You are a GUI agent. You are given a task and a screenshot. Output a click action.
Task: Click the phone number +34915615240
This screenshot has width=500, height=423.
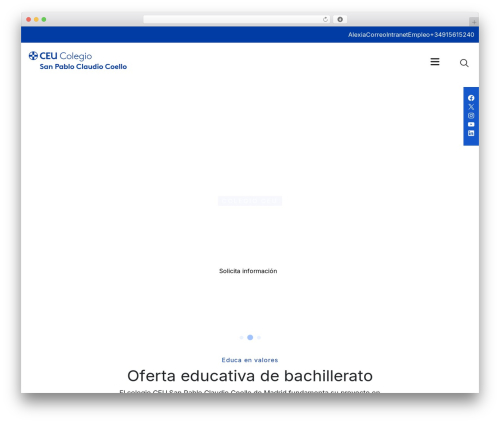pos(452,35)
